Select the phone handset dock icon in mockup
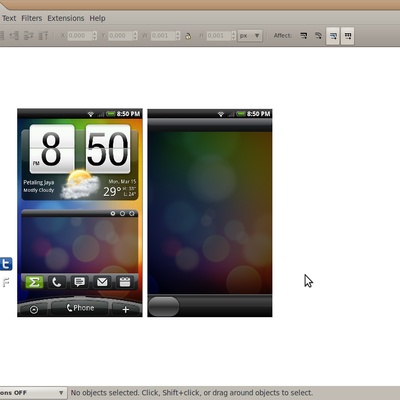 (57, 282)
